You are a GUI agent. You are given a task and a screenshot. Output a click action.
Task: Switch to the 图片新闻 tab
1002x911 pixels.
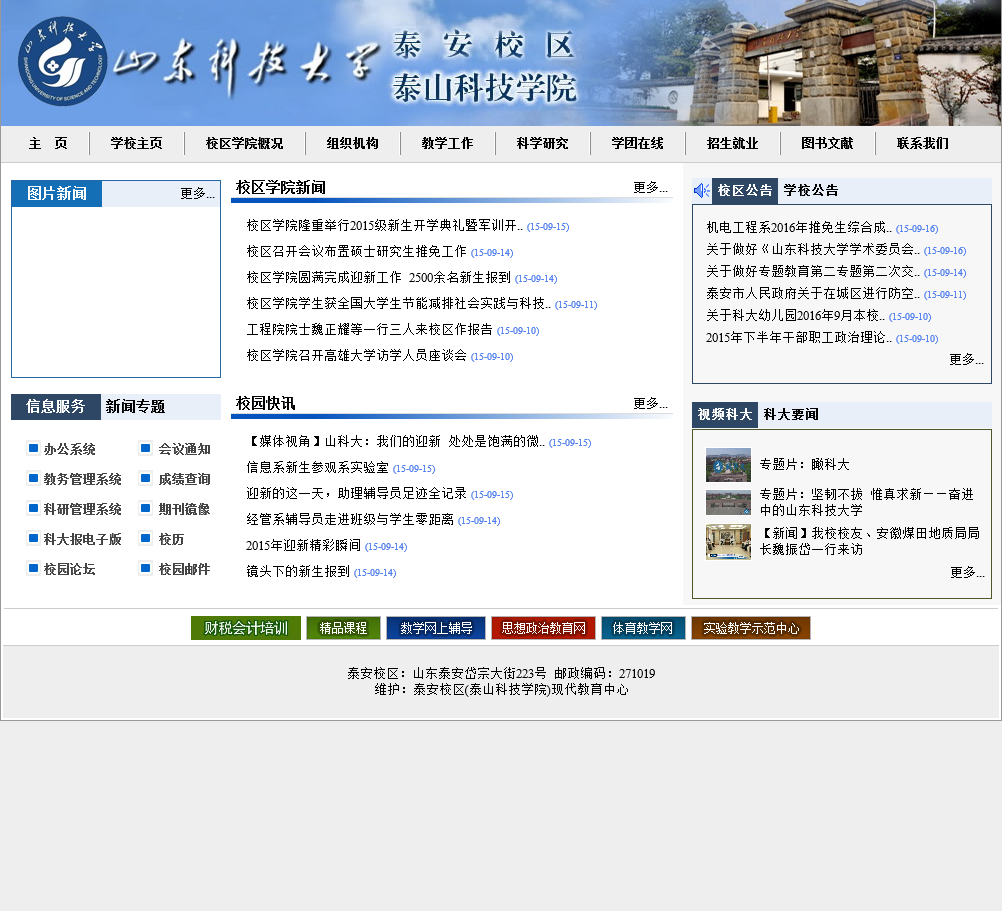point(57,194)
